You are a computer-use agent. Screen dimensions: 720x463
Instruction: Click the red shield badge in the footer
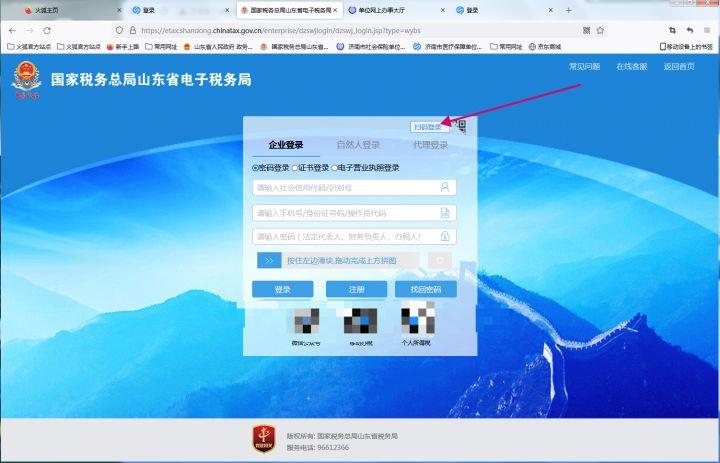(x=264, y=439)
